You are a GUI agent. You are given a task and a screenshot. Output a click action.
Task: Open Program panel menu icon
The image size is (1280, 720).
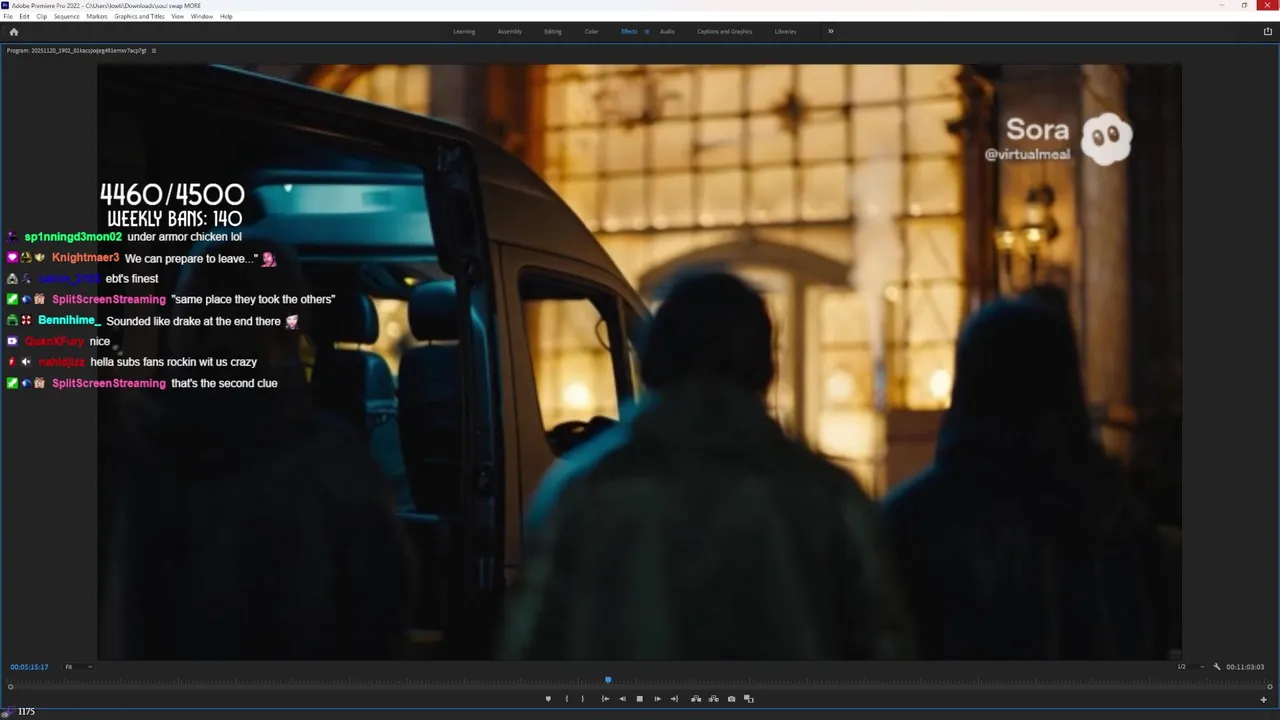(x=154, y=50)
